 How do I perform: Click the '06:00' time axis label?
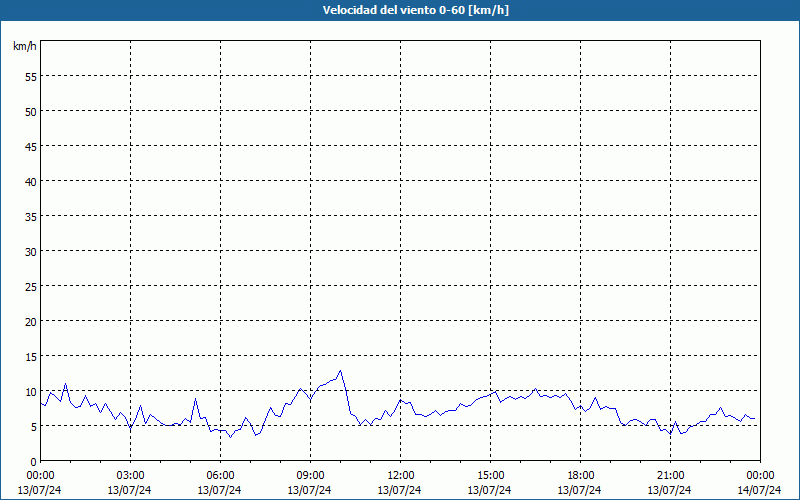click(220, 476)
